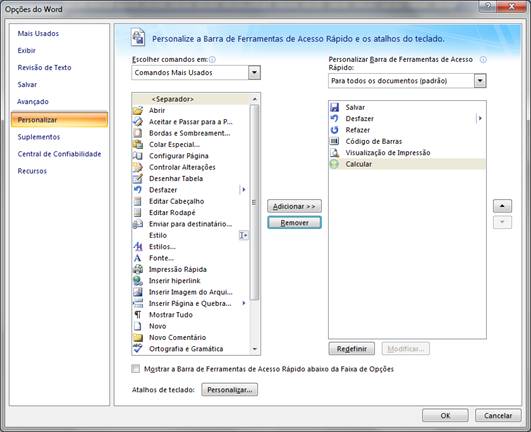Move selected command up with arrow button
This screenshot has width=531, height=432.
coord(502,206)
